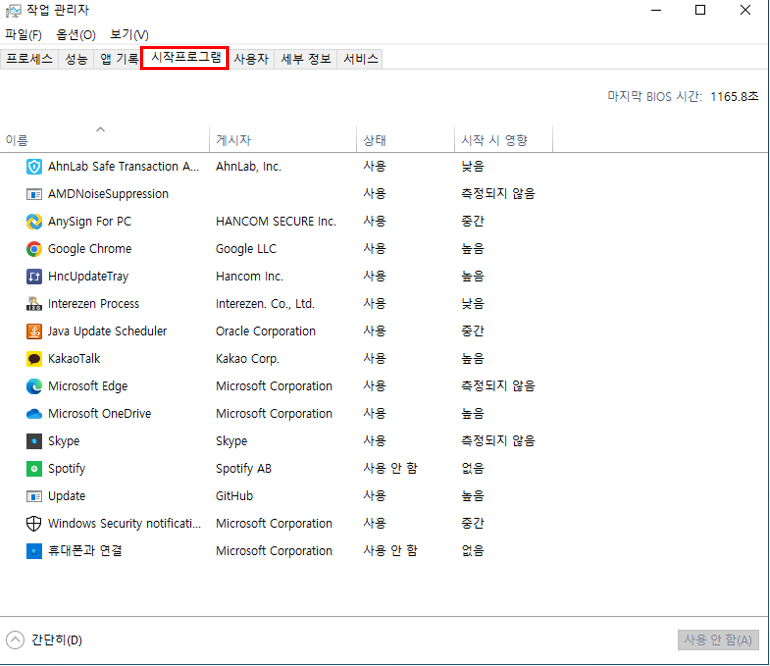Click the Spotify AB publisher cell
This screenshot has height=666, width=770.
pos(244,469)
